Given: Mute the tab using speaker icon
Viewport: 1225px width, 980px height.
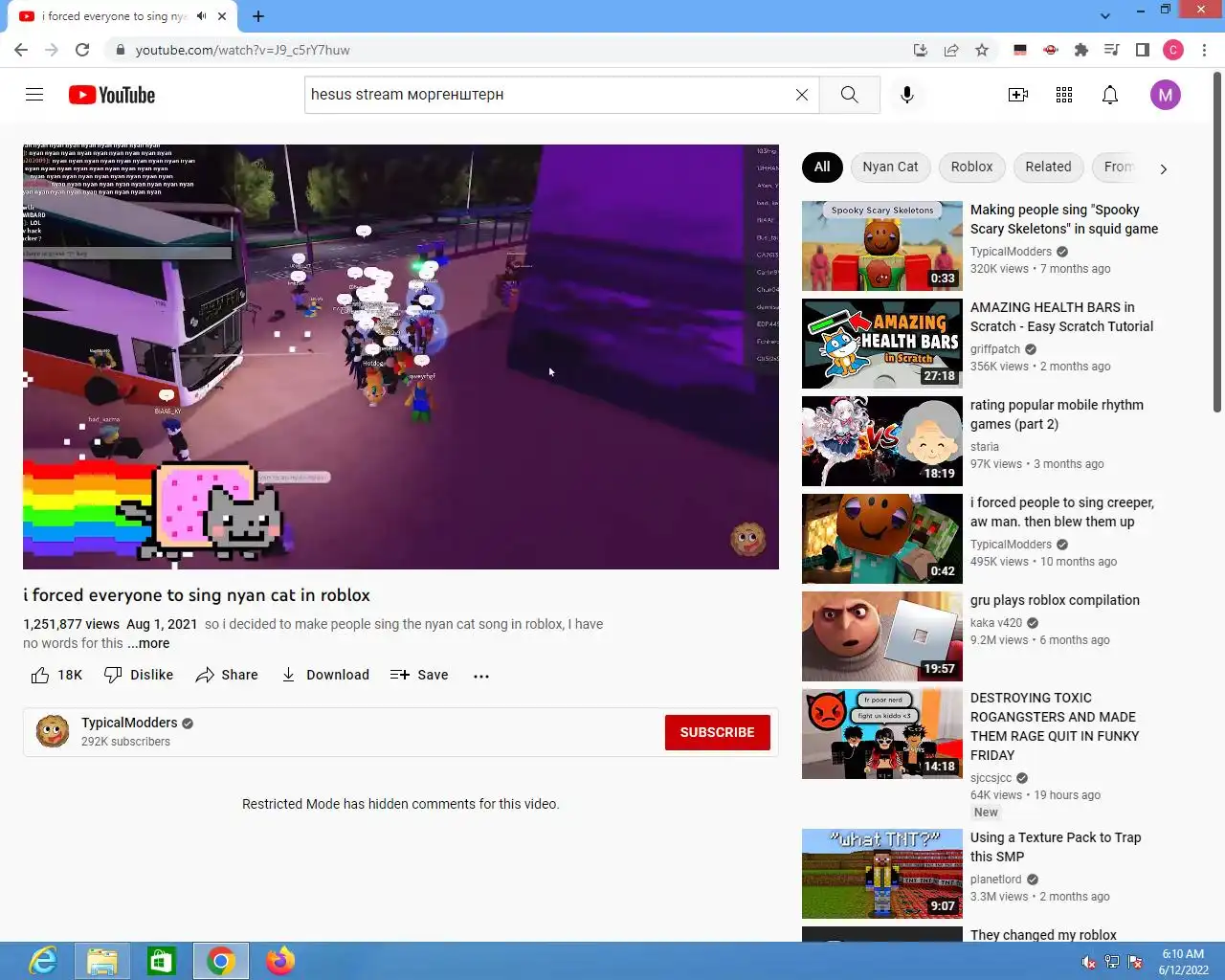Looking at the screenshot, I should (x=202, y=16).
